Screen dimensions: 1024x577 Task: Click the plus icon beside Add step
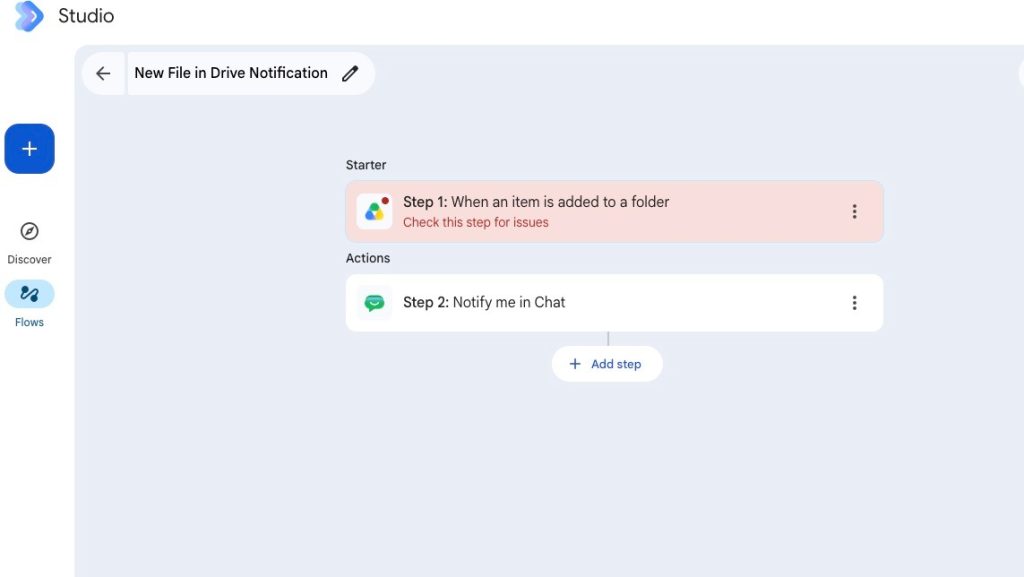coord(575,364)
